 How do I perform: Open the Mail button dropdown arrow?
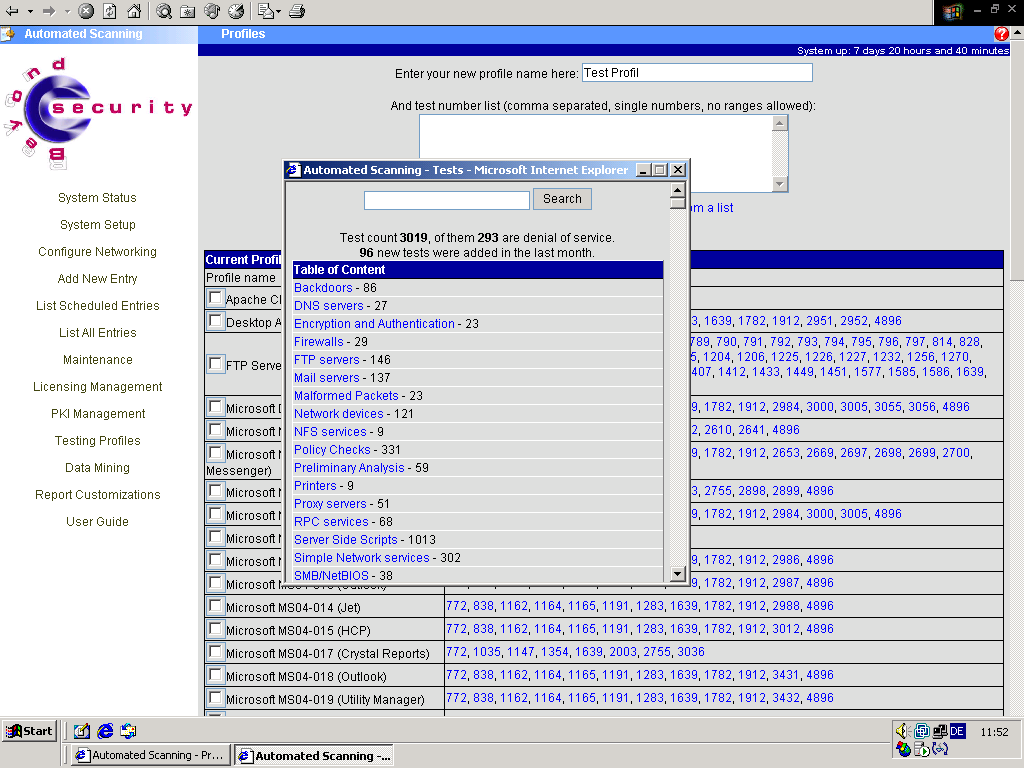(x=279, y=11)
